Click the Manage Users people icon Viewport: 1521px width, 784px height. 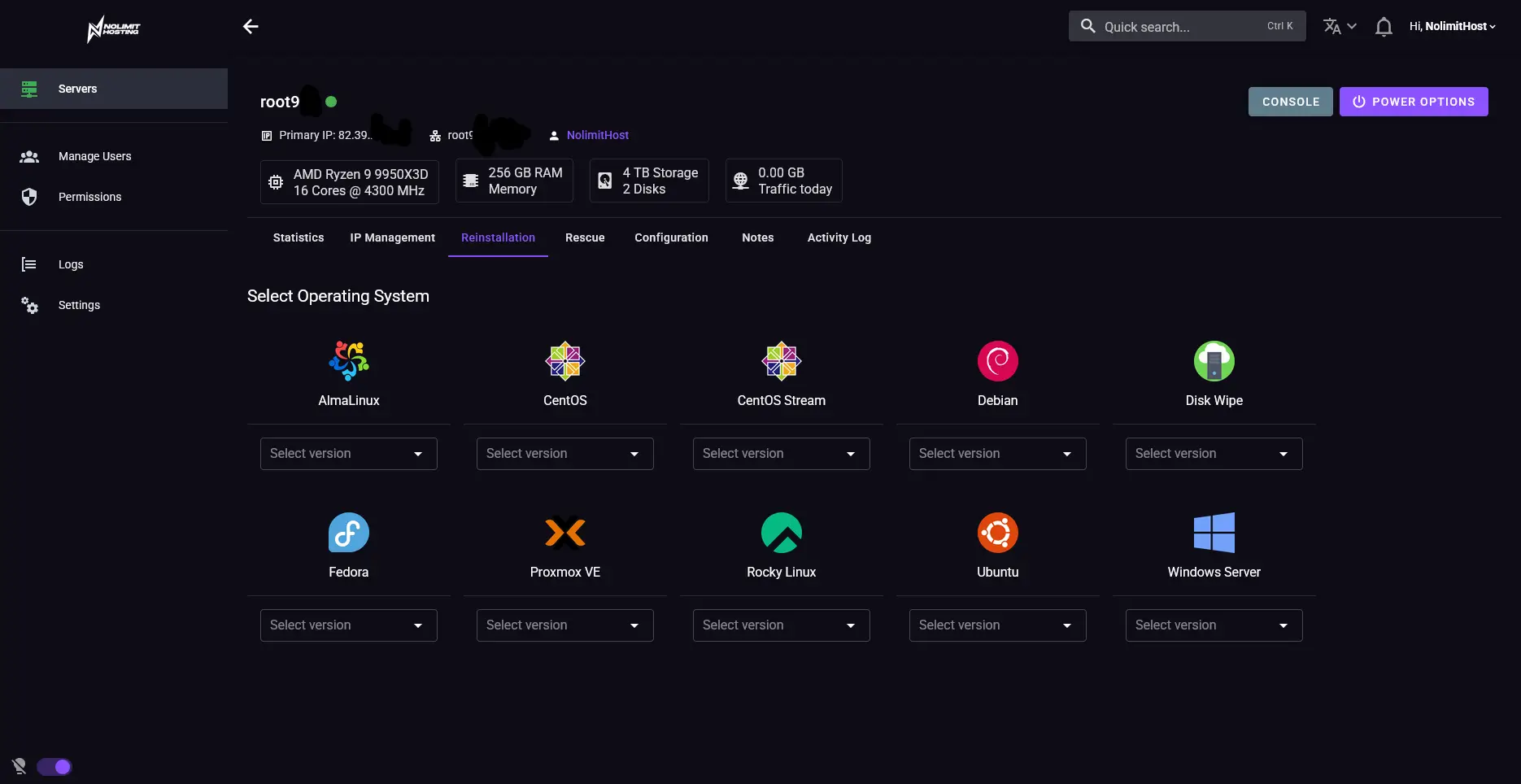(x=29, y=156)
